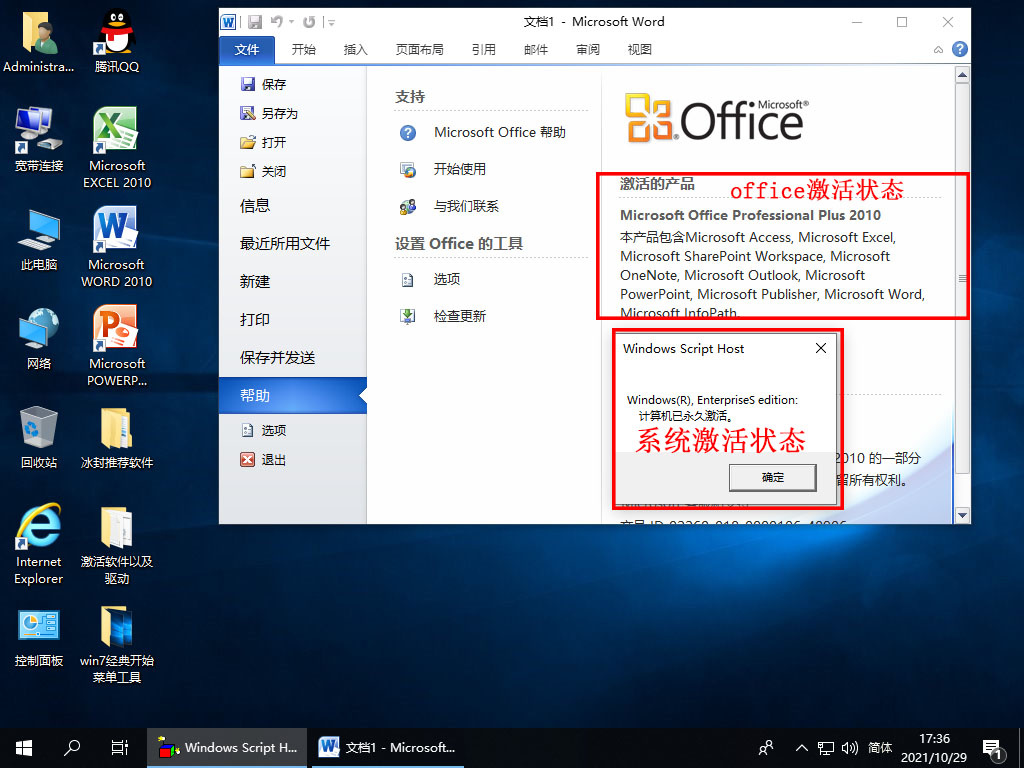Image resolution: width=1024 pixels, height=768 pixels.
Task: Switch to the 插入 tab
Action: [356, 50]
